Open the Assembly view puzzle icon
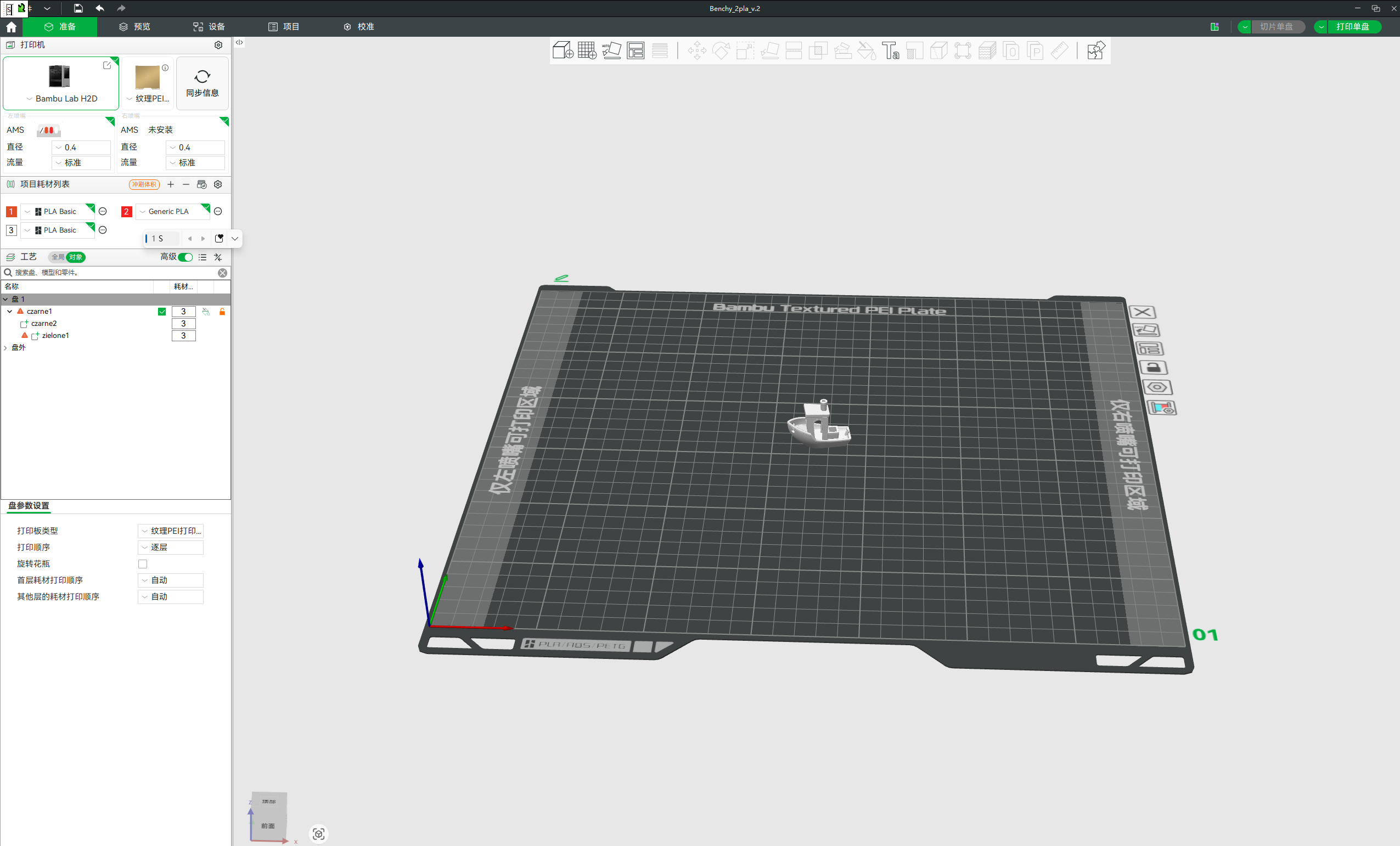Viewport: 1400px width, 846px height. pyautogui.click(x=1095, y=50)
